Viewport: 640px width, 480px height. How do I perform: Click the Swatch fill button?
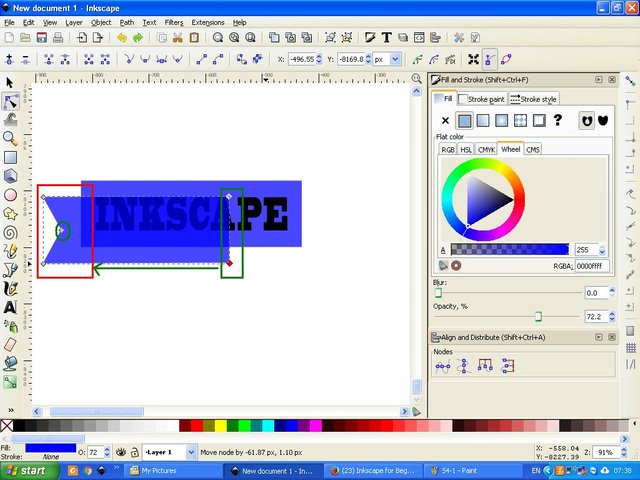539,120
